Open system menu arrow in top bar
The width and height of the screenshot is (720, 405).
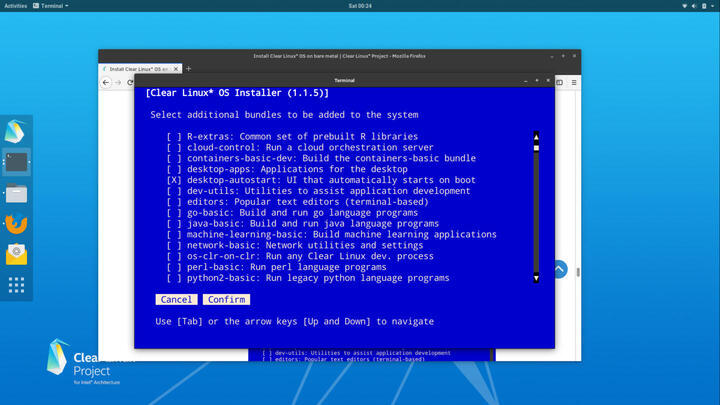coord(712,6)
